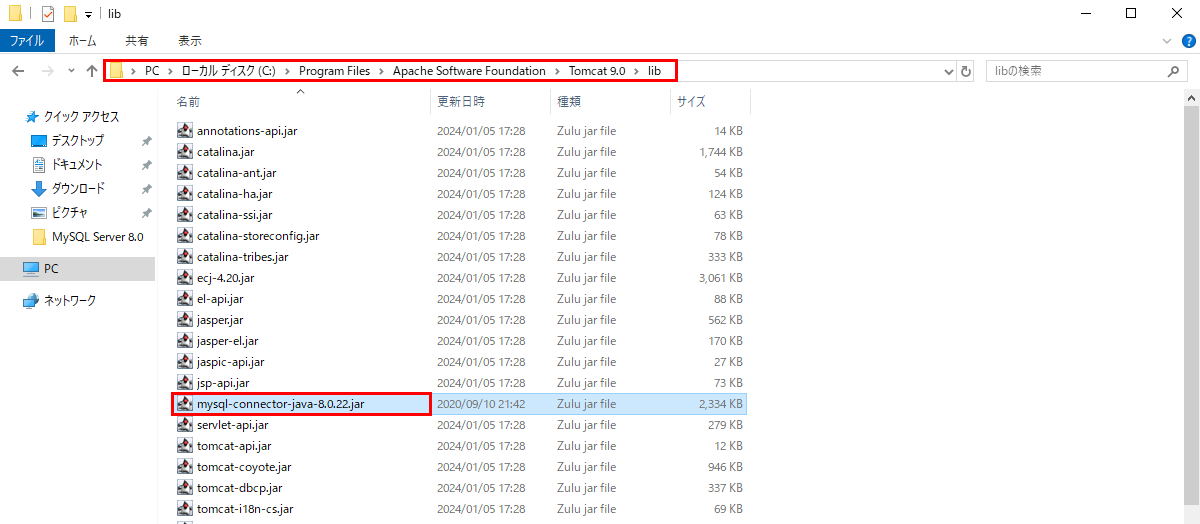Click the jaspic-api.jar file icon

(184, 362)
